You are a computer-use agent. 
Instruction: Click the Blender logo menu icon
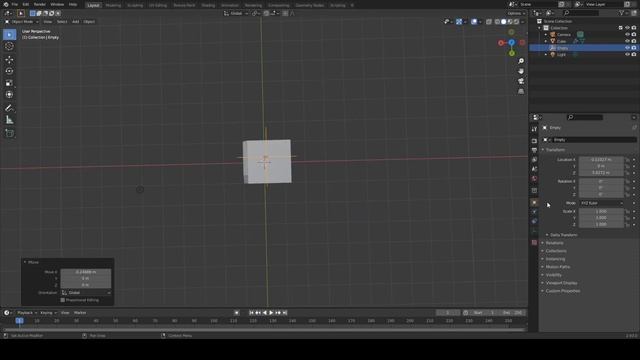(x=6, y=4)
